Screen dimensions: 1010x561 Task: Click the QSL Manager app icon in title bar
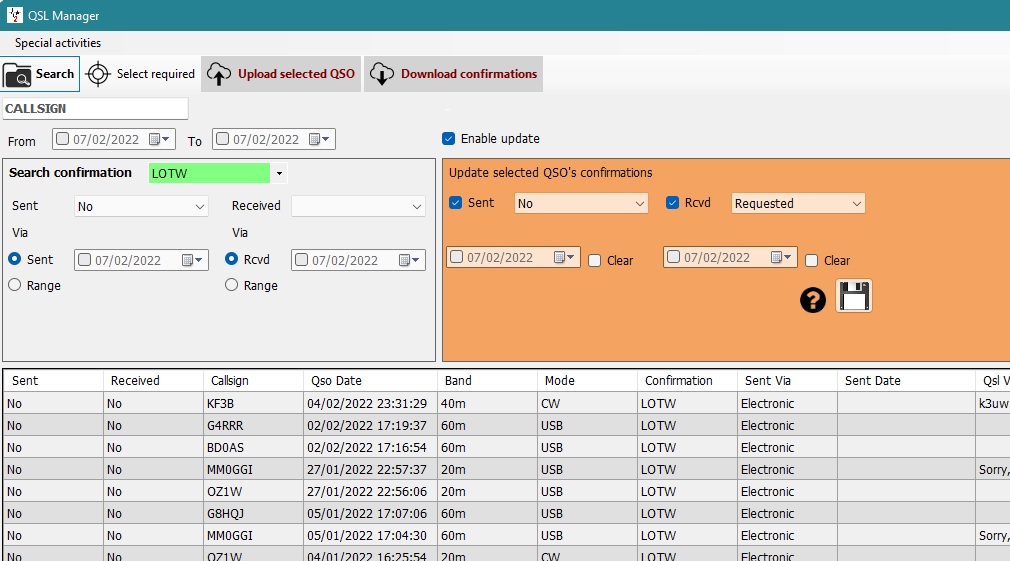[x=14, y=15]
